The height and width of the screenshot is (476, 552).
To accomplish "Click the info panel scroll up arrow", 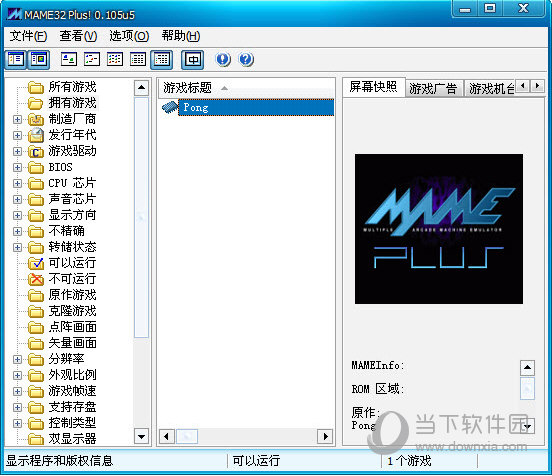I will [527, 368].
